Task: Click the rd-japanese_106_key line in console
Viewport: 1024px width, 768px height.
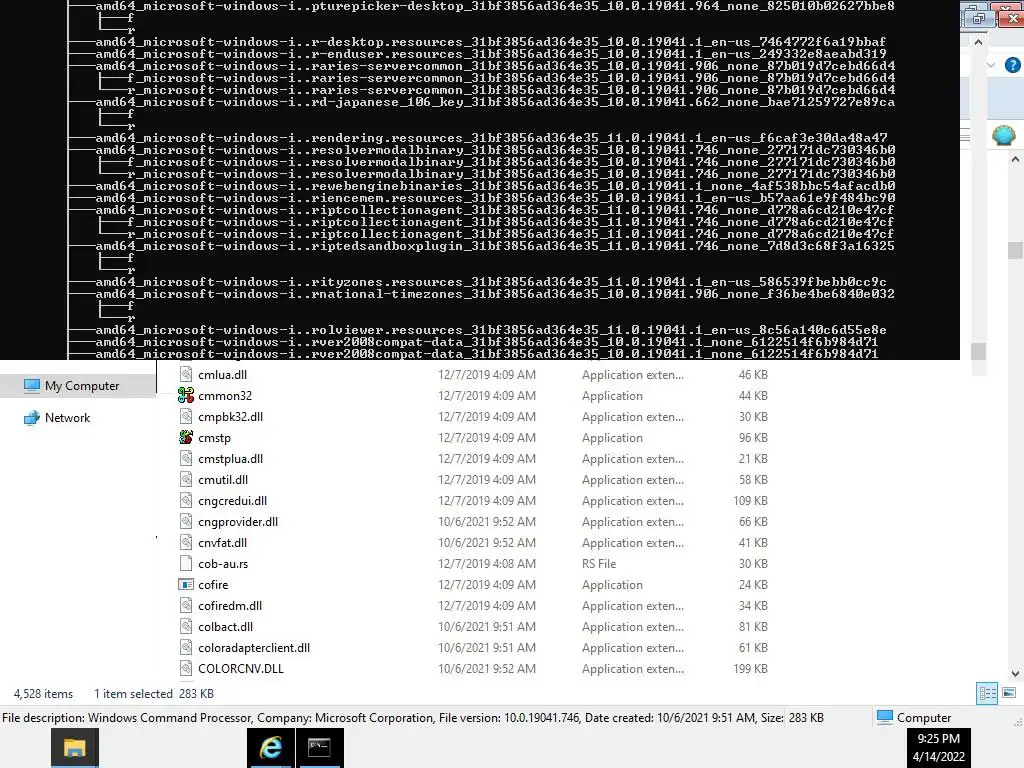Action: [495, 102]
